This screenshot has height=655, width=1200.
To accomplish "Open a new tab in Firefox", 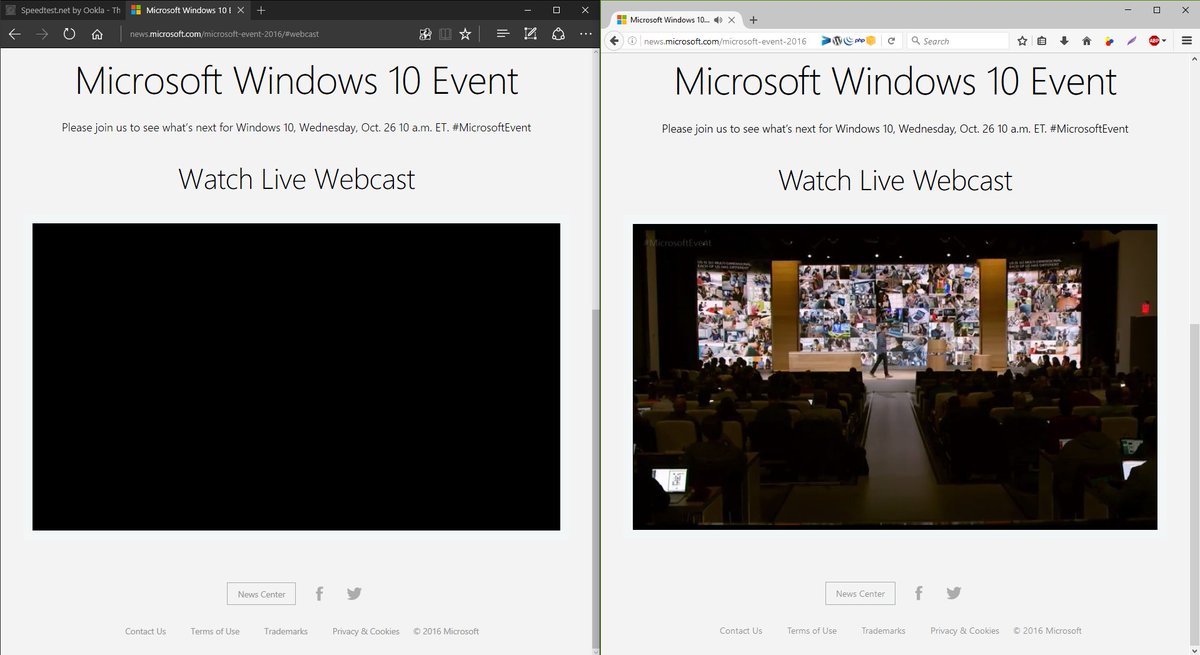I will pos(753,20).
